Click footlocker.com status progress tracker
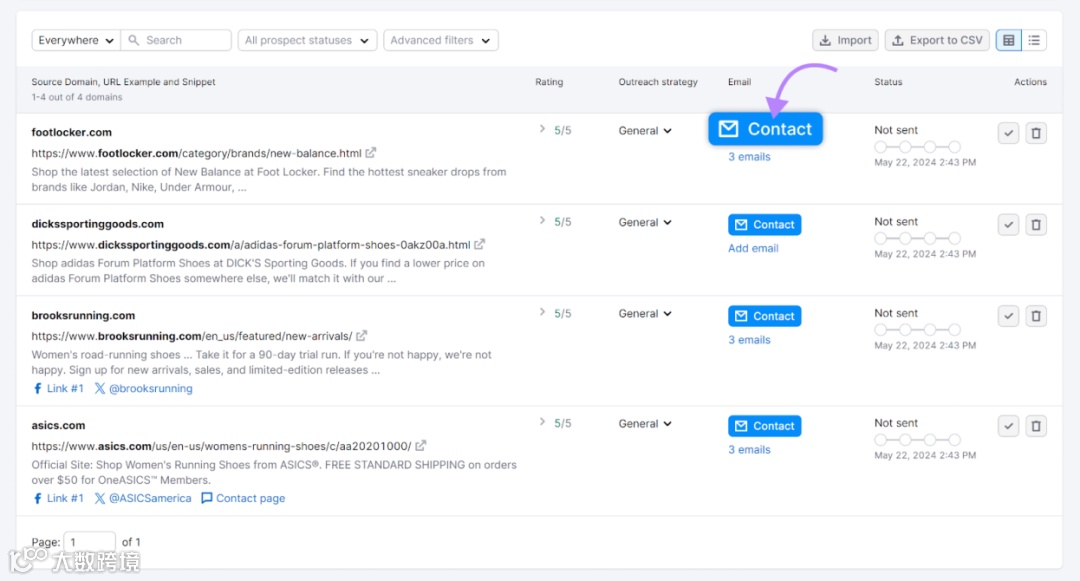Screen dimensions: 1080x581 pyautogui.click(x=917, y=147)
